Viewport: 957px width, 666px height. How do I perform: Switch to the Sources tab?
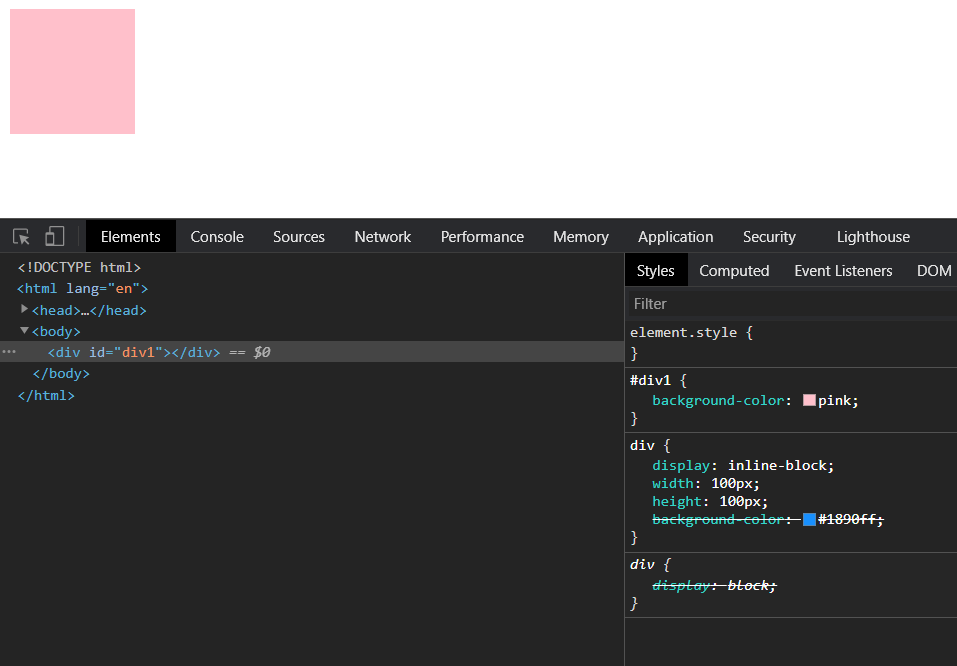pyautogui.click(x=299, y=237)
